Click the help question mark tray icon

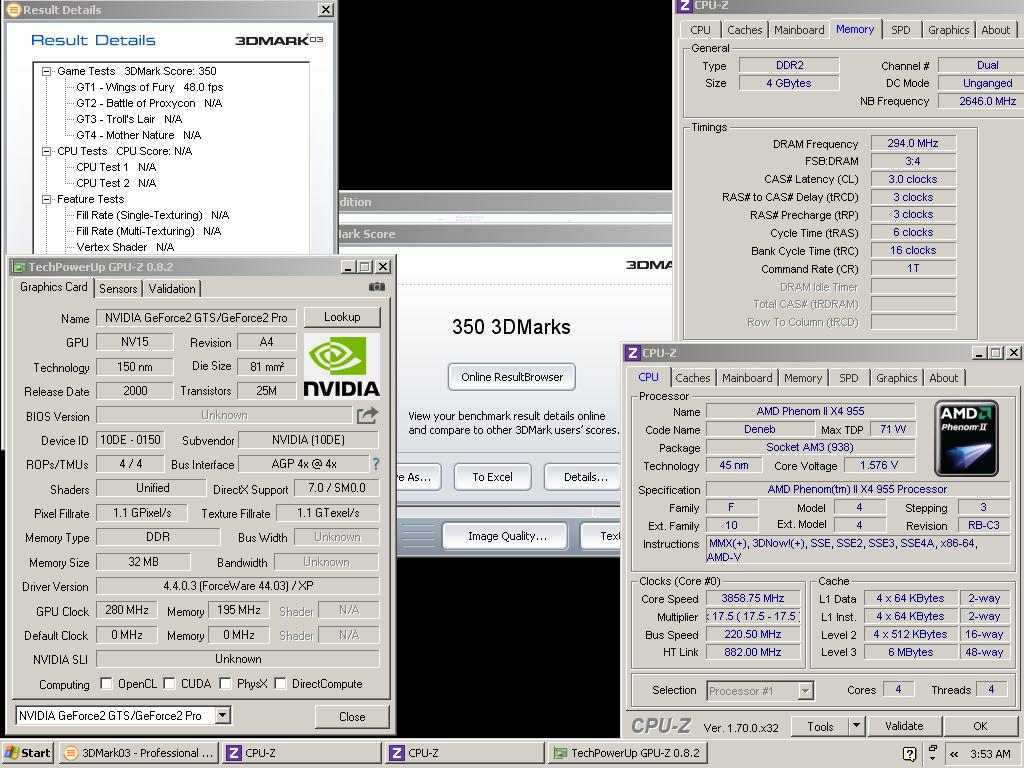tap(909, 754)
